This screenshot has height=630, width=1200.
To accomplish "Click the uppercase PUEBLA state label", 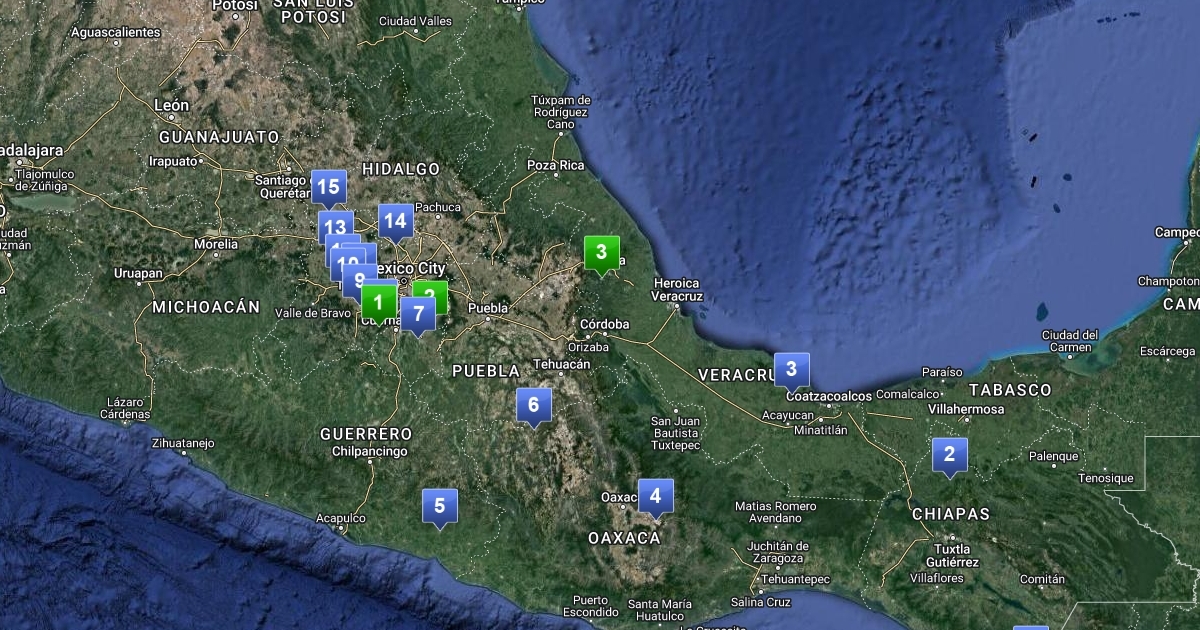I will pyautogui.click(x=487, y=370).
